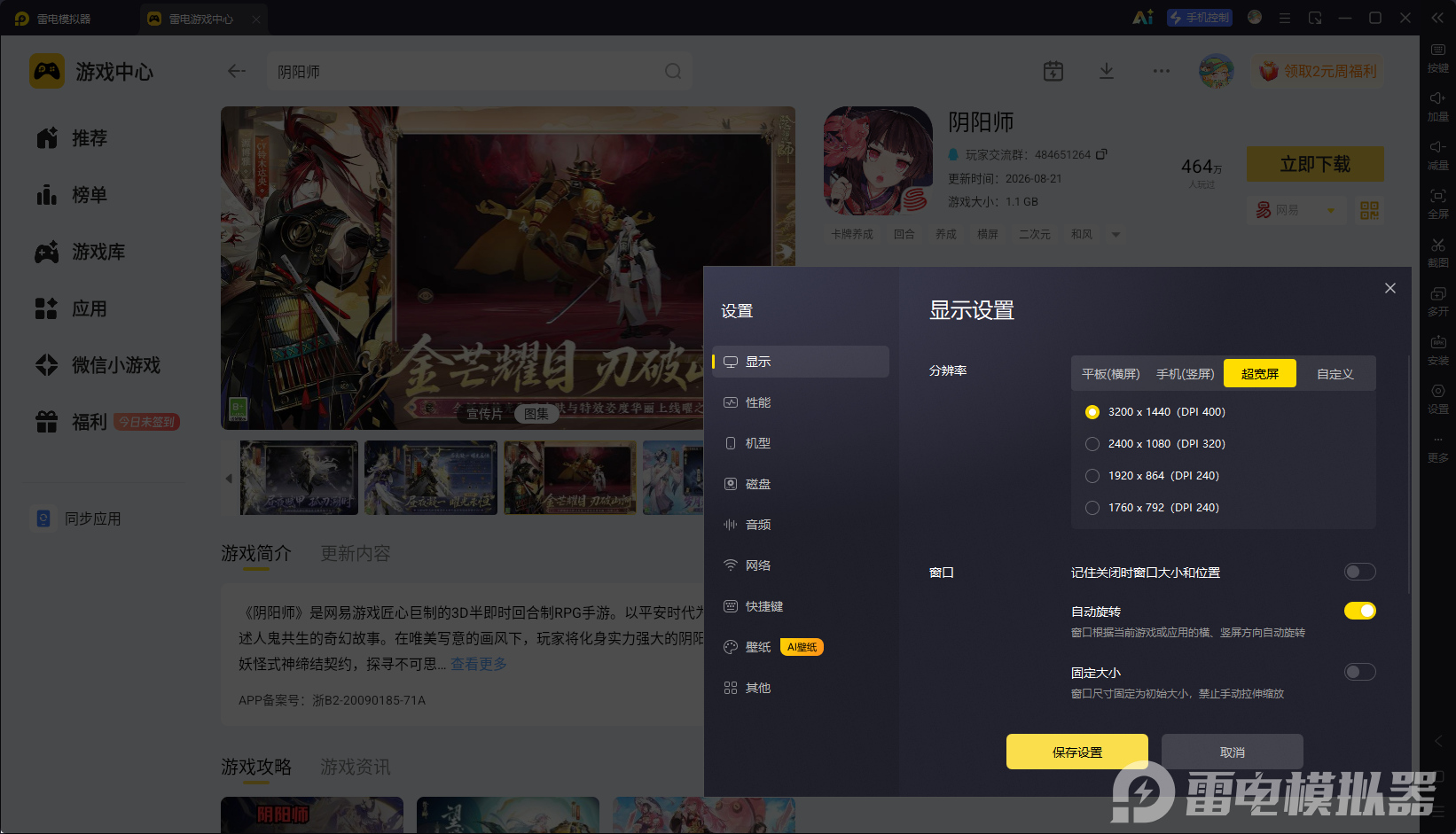The height and width of the screenshot is (834, 1456).
Task: Click the previous thumbnails arrow
Action: pos(229,479)
